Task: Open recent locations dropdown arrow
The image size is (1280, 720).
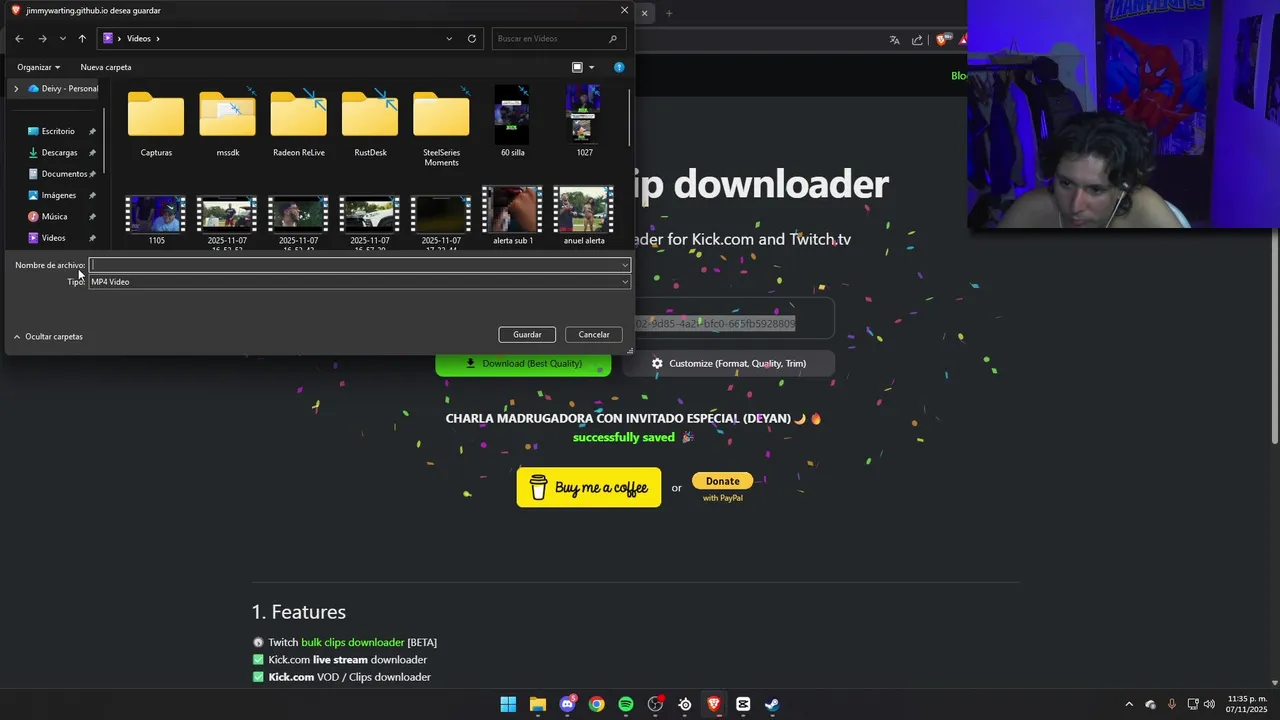Action: point(62,39)
